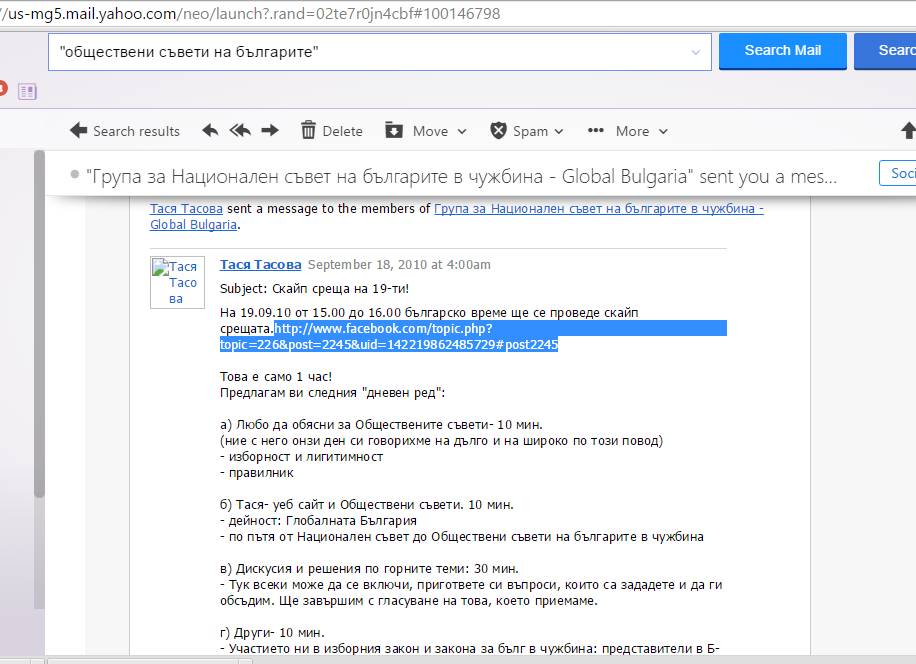
Task: Toggle the unread dot beside message subject
Action: click(x=75, y=175)
